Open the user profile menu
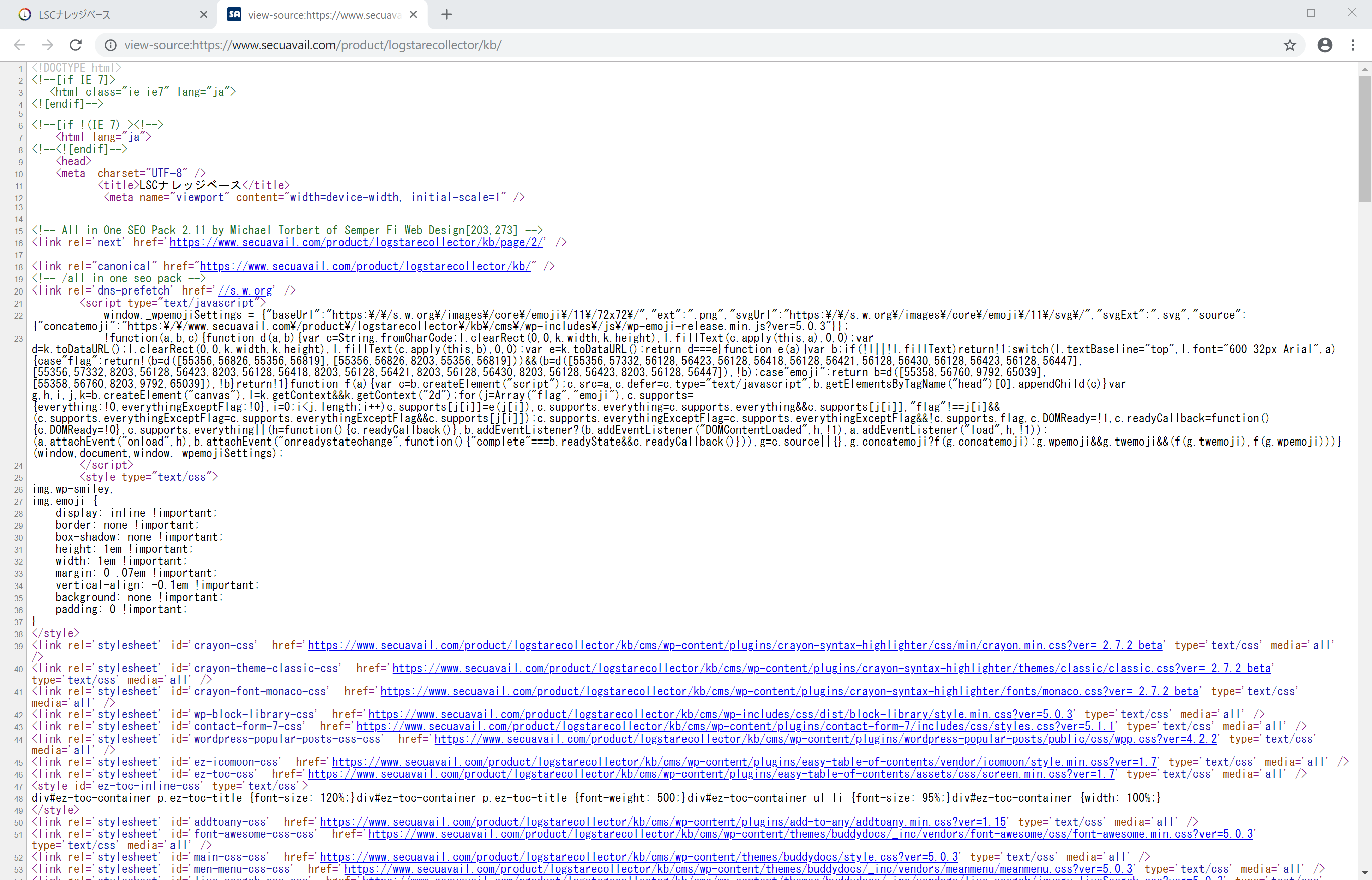Viewport: 1372px width, 880px height. click(x=1324, y=45)
